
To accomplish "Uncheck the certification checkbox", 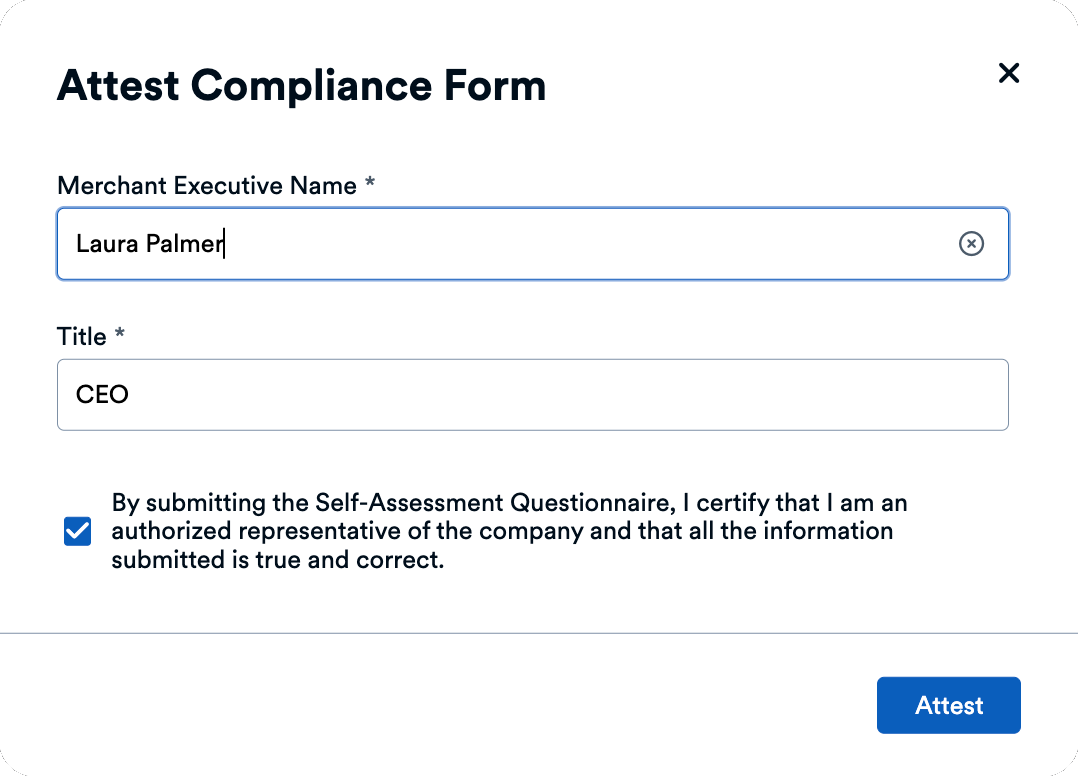I will tap(77, 531).
